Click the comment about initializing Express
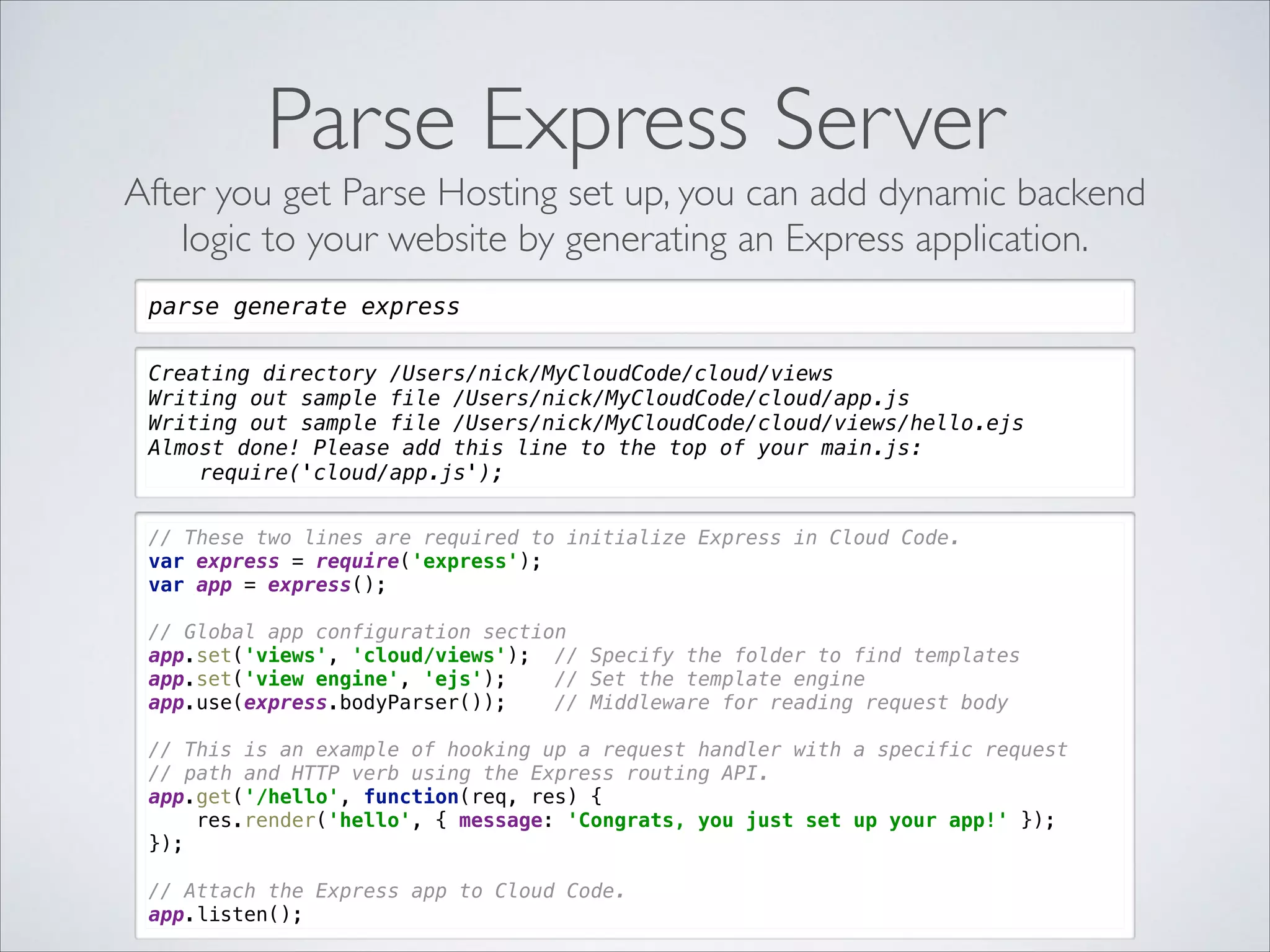 (x=554, y=537)
